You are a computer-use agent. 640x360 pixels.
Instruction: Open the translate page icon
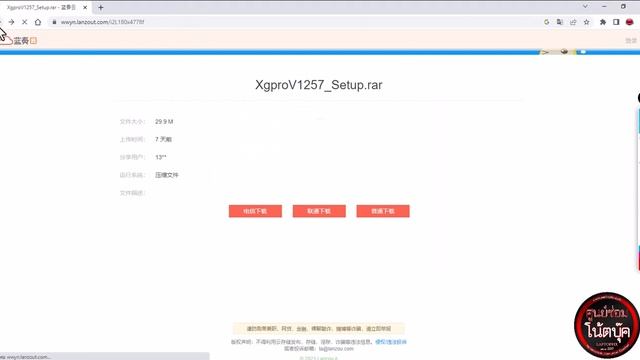coord(560,22)
